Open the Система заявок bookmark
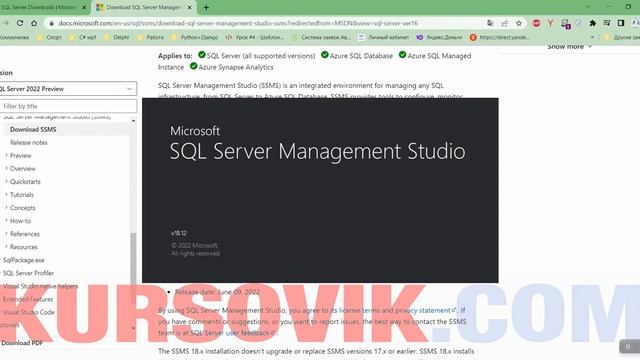Screen dimensions: 640x360 click(x=322, y=37)
